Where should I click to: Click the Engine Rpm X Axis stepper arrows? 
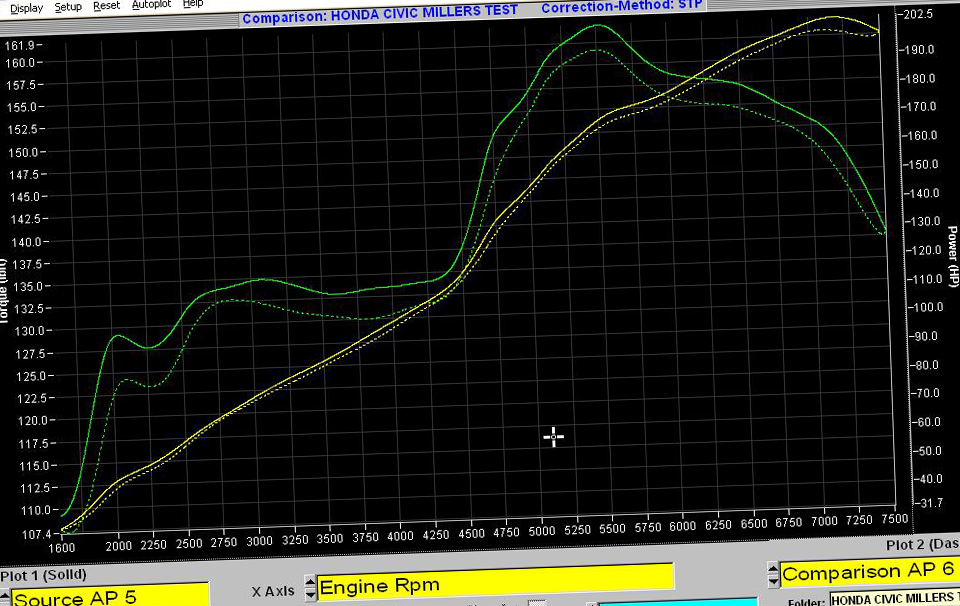[310, 588]
